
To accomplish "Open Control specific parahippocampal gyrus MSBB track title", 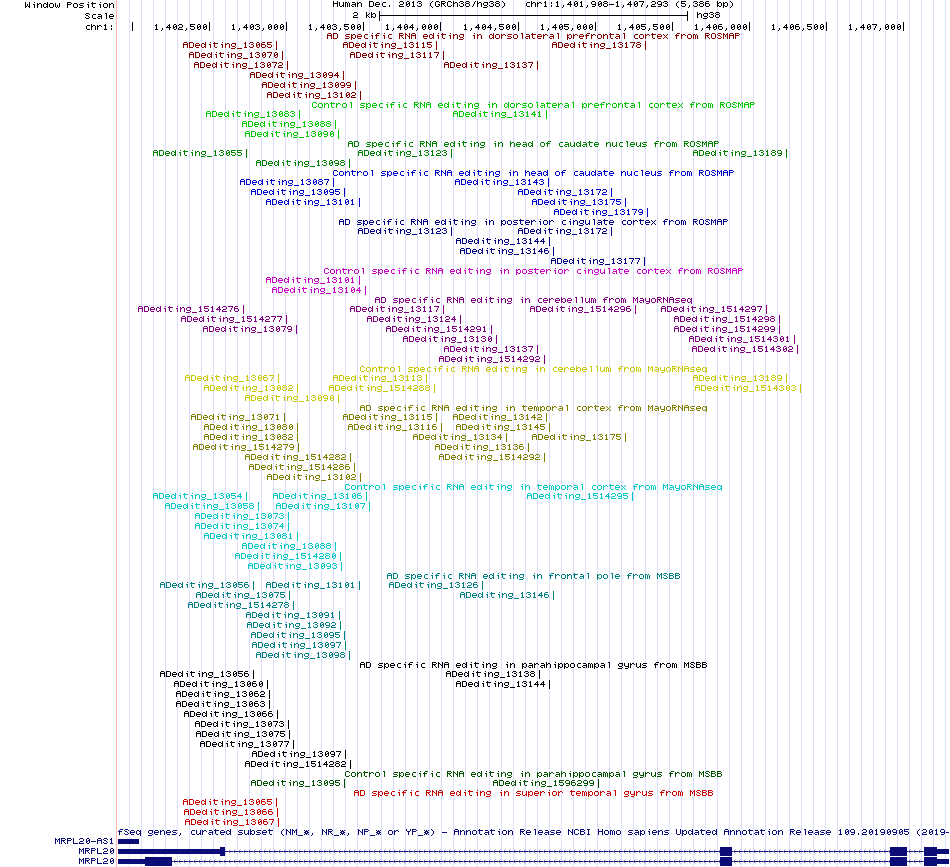I will click(533, 774).
